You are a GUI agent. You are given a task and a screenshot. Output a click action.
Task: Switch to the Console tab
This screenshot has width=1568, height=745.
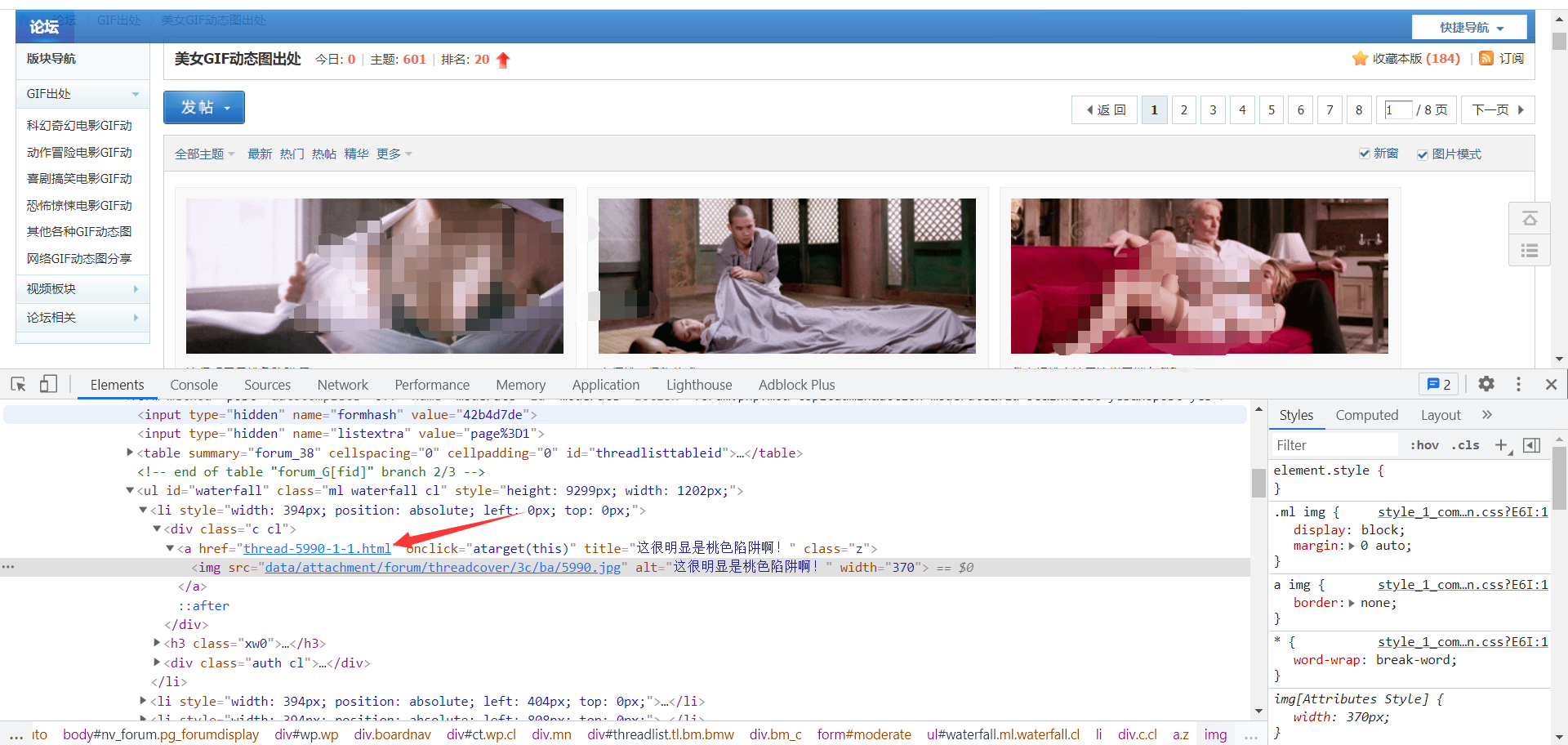(194, 385)
